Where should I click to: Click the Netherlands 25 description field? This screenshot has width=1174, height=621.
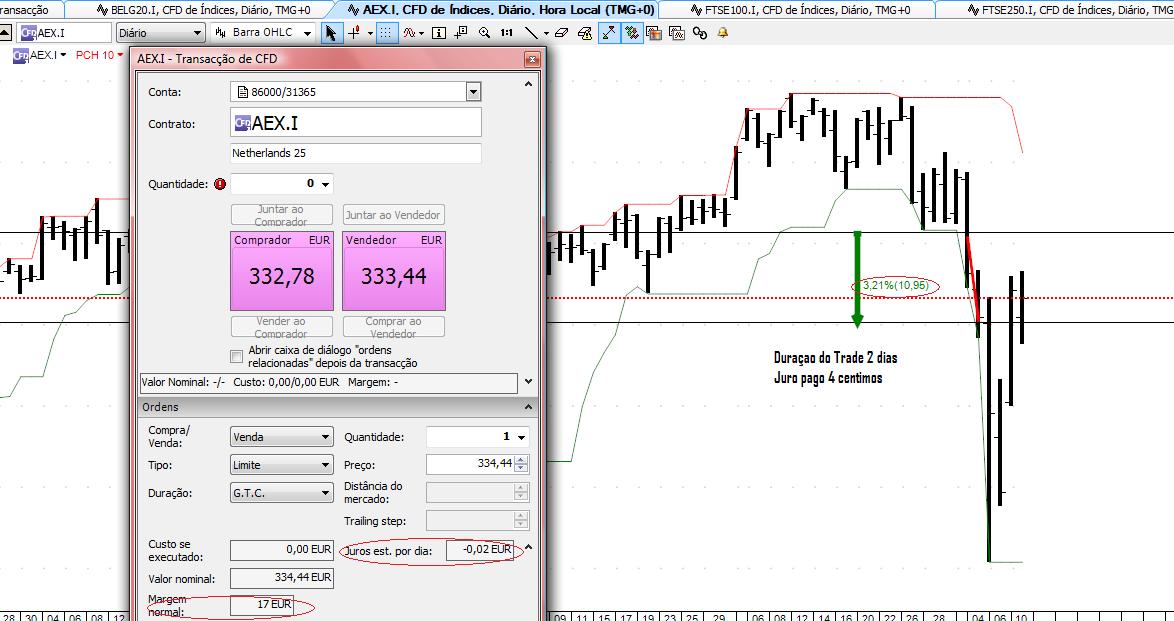pos(356,153)
